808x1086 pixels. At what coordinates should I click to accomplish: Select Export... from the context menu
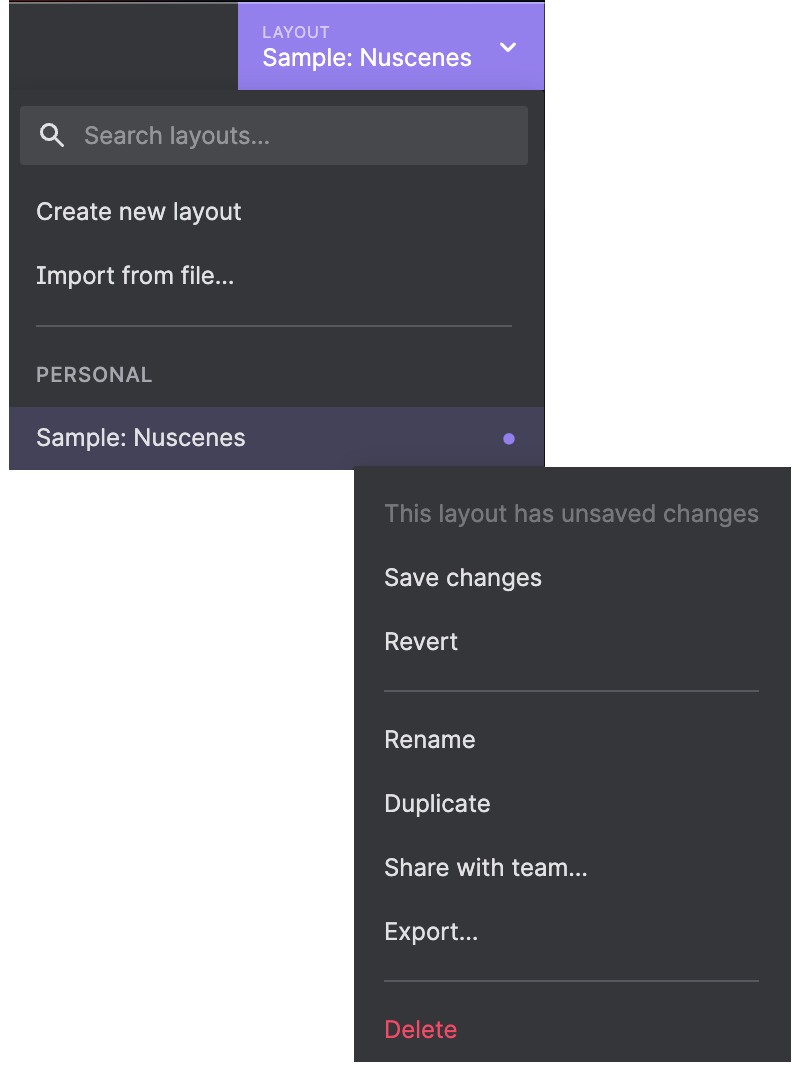tap(431, 932)
